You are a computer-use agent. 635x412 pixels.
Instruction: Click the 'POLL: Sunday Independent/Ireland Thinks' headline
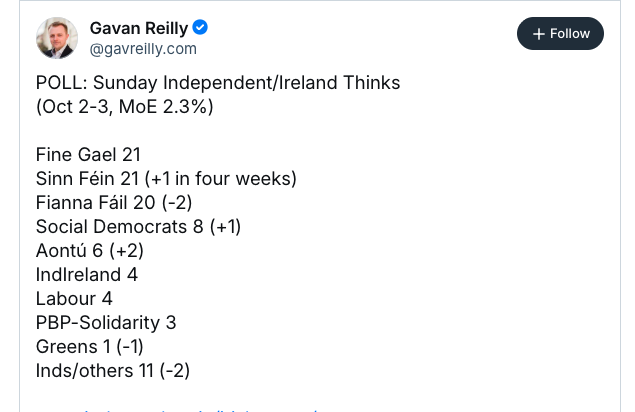click(x=217, y=83)
